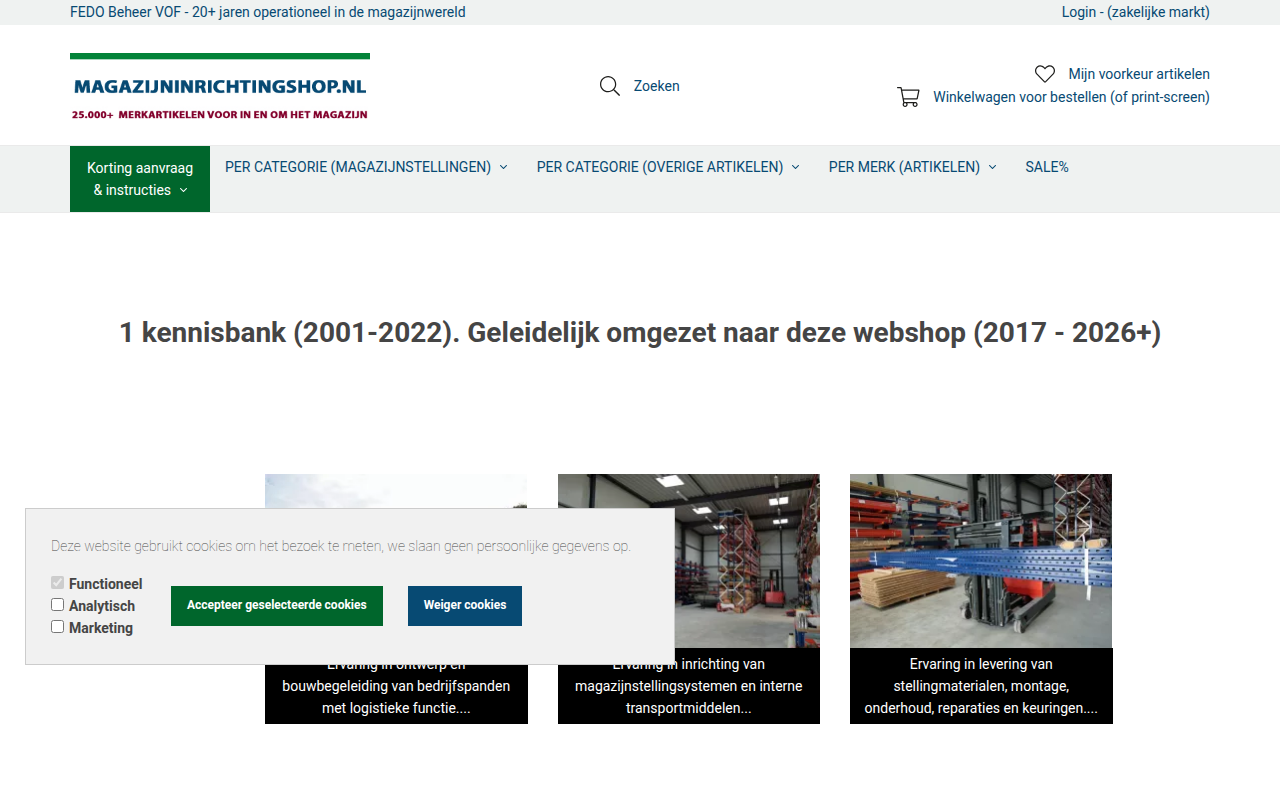Image resolution: width=1280 pixels, height=800 pixels.
Task: Open the warehouse racking interior thumbnail
Action: 689,561
